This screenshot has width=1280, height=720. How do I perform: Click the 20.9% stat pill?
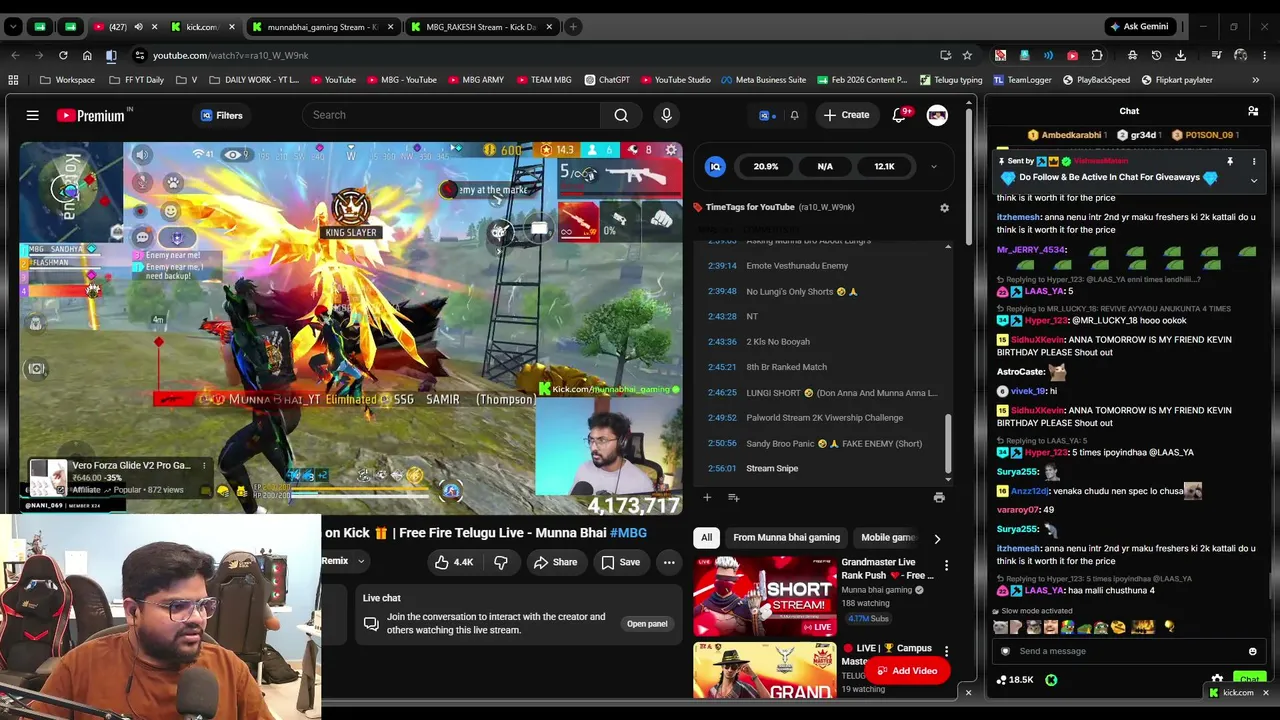766,167
